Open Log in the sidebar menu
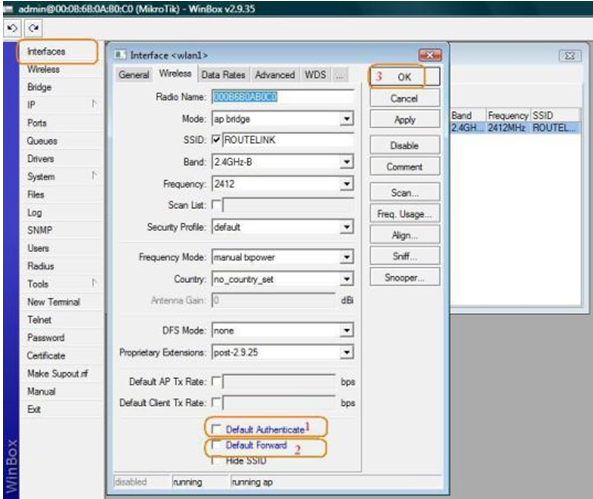593x499 pixels. pyautogui.click(x=34, y=212)
